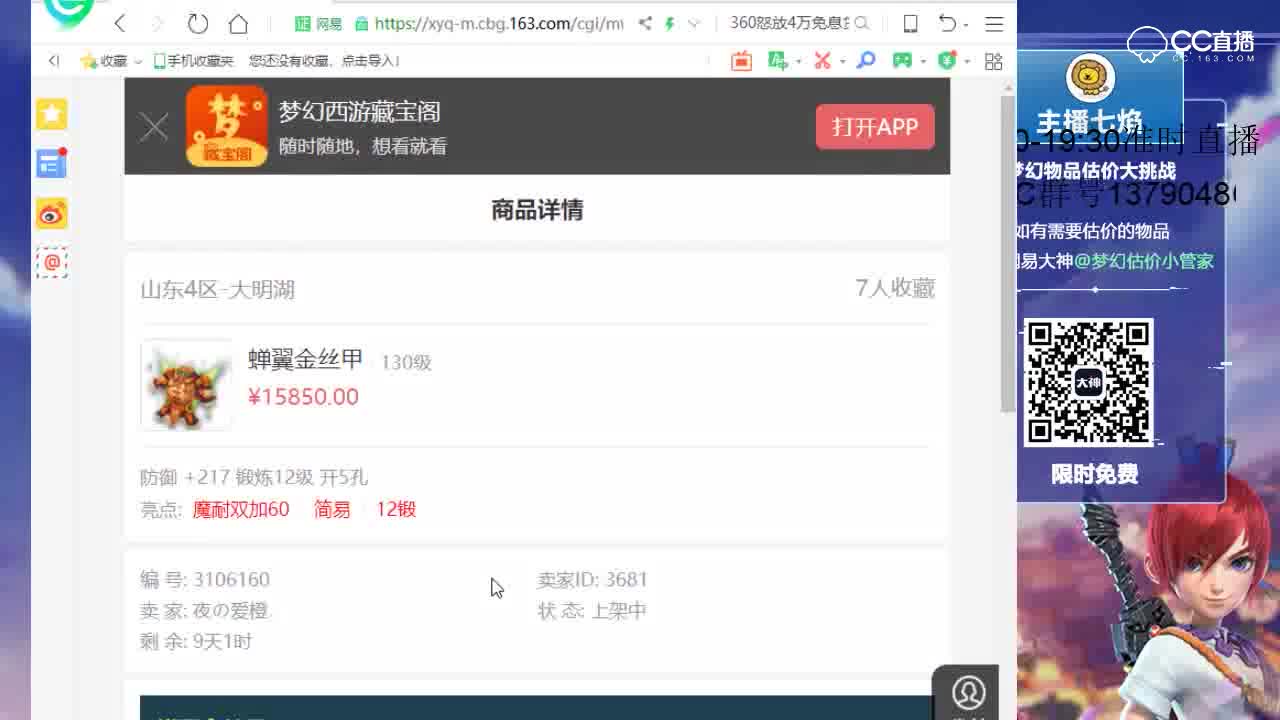Screen dimensions: 1280x720
Task: Click the orange TV extension icon
Action: [x=741, y=61]
